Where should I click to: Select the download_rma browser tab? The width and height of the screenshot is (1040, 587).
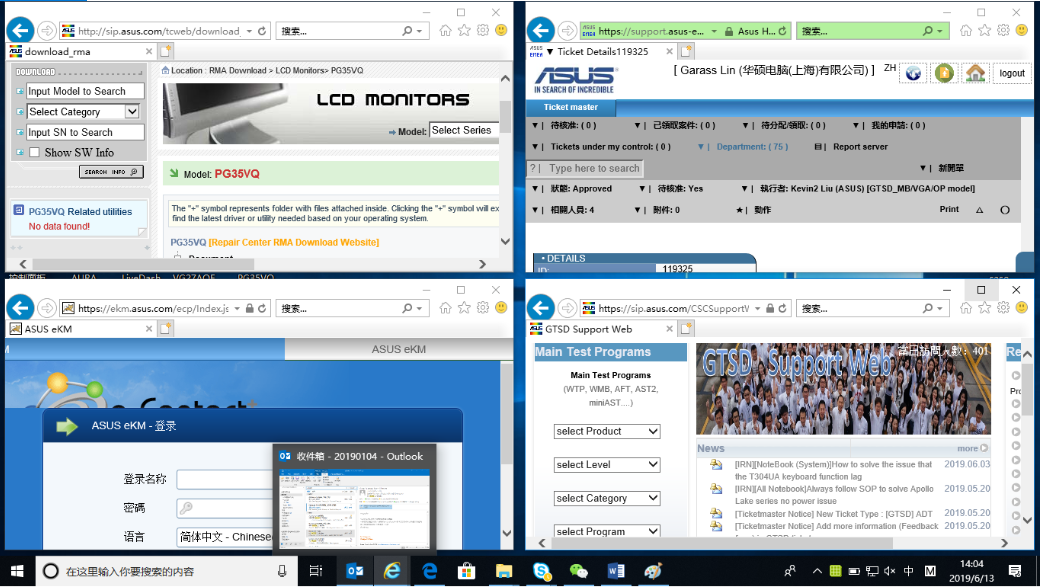click(x=80, y=51)
